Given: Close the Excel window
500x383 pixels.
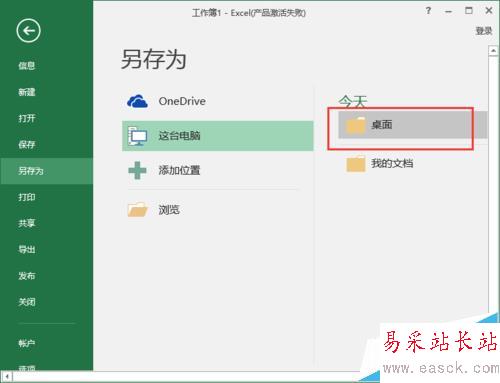Looking at the screenshot, I should click(x=489, y=11).
